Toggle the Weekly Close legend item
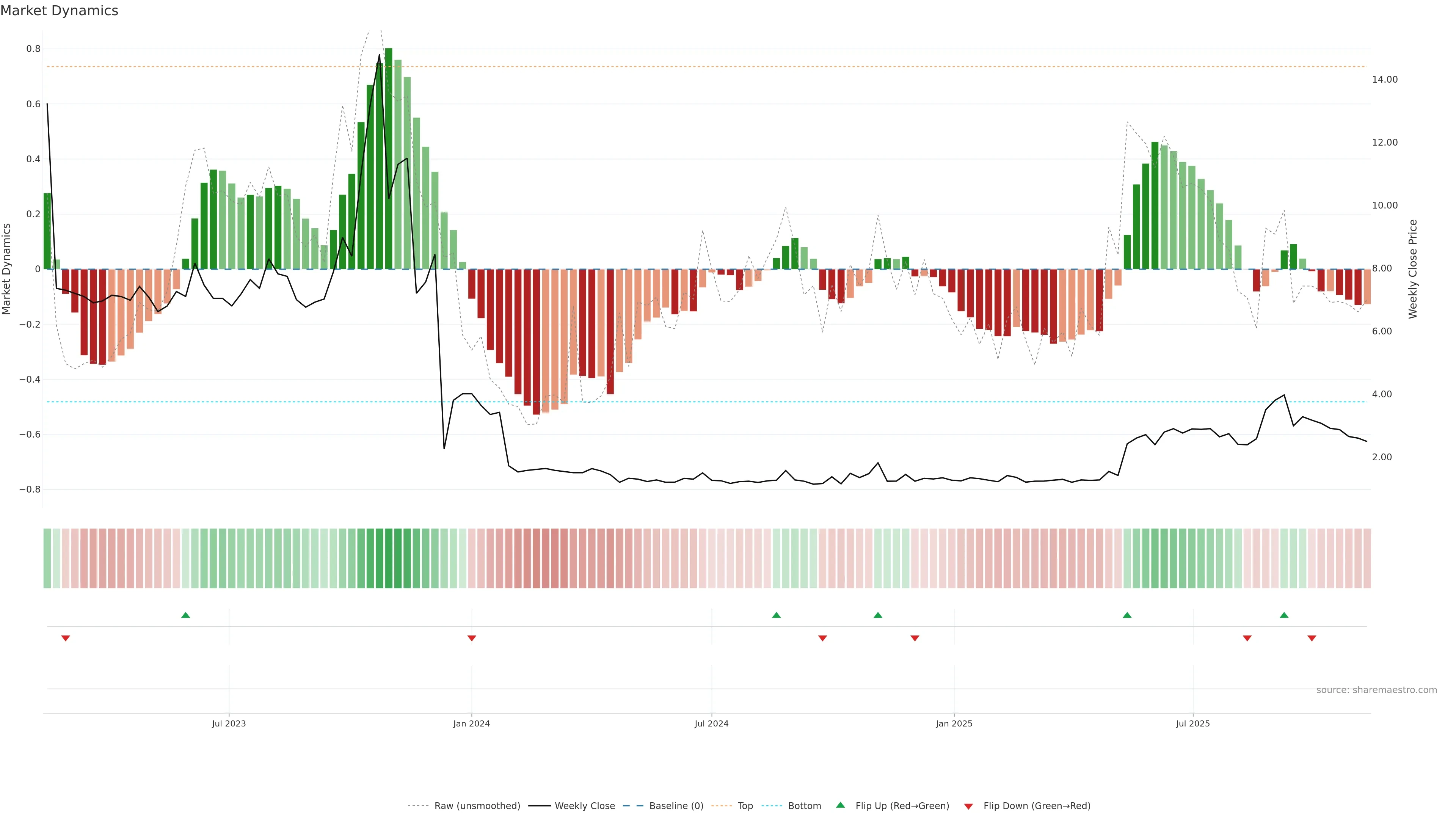The image size is (1456, 819). (584, 805)
